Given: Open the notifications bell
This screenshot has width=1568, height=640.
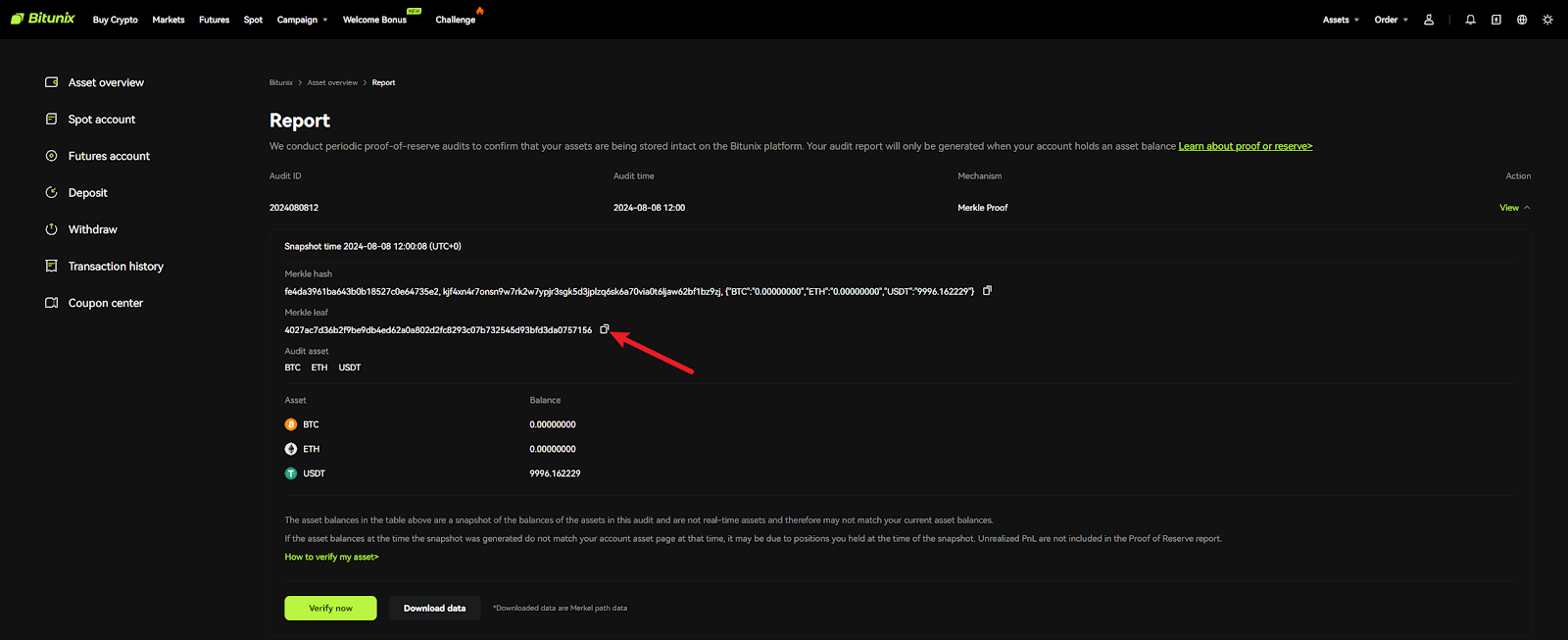Looking at the screenshot, I should pos(1470,20).
